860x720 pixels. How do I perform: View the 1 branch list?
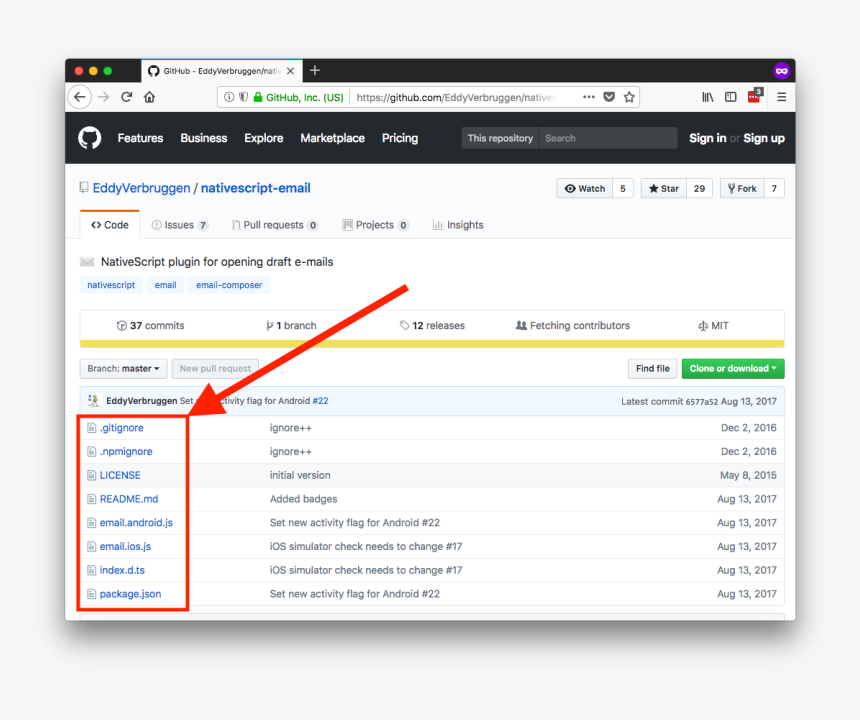[x=291, y=326]
